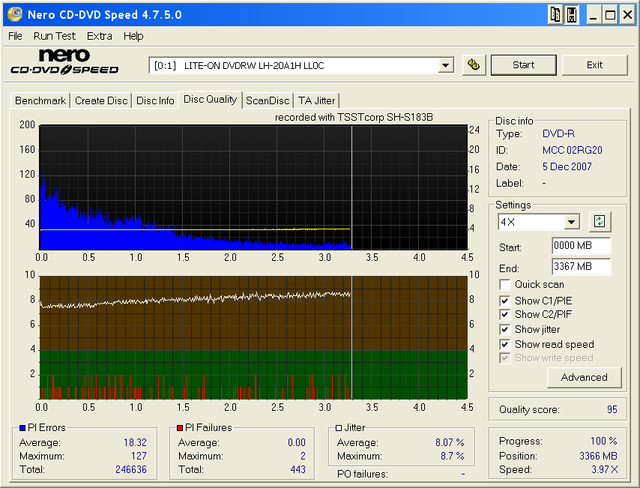Click PI Errors average 18.32

(x=135, y=442)
